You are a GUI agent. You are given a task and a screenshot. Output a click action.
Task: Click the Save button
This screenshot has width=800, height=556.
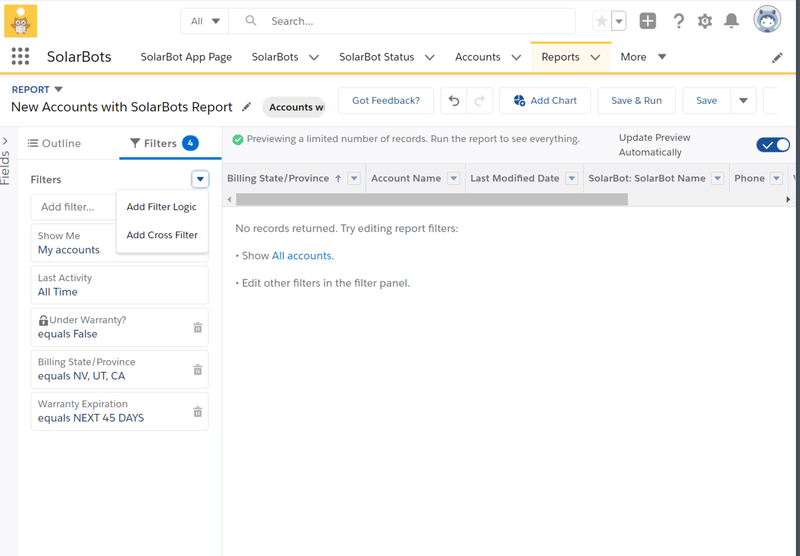[707, 100]
